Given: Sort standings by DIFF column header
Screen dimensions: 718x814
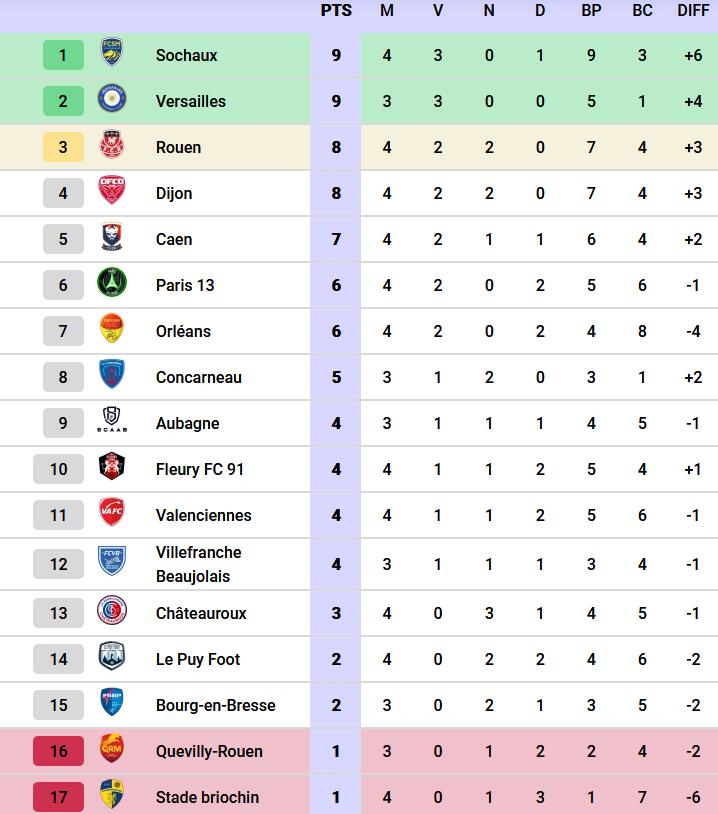Looking at the screenshot, I should pyautogui.click(x=693, y=11).
